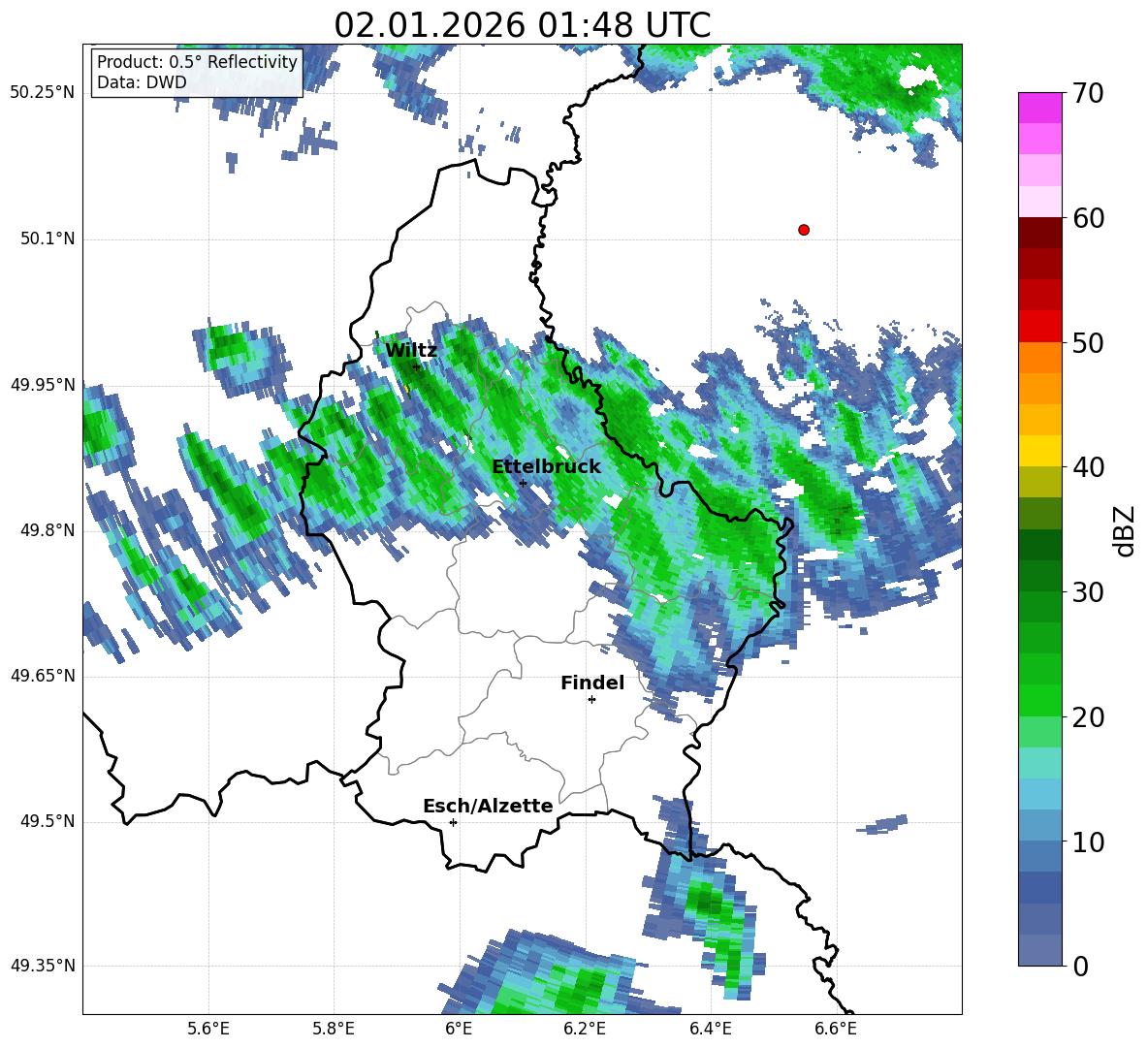Pick the magenta top segment of colorbar

tap(1039, 109)
